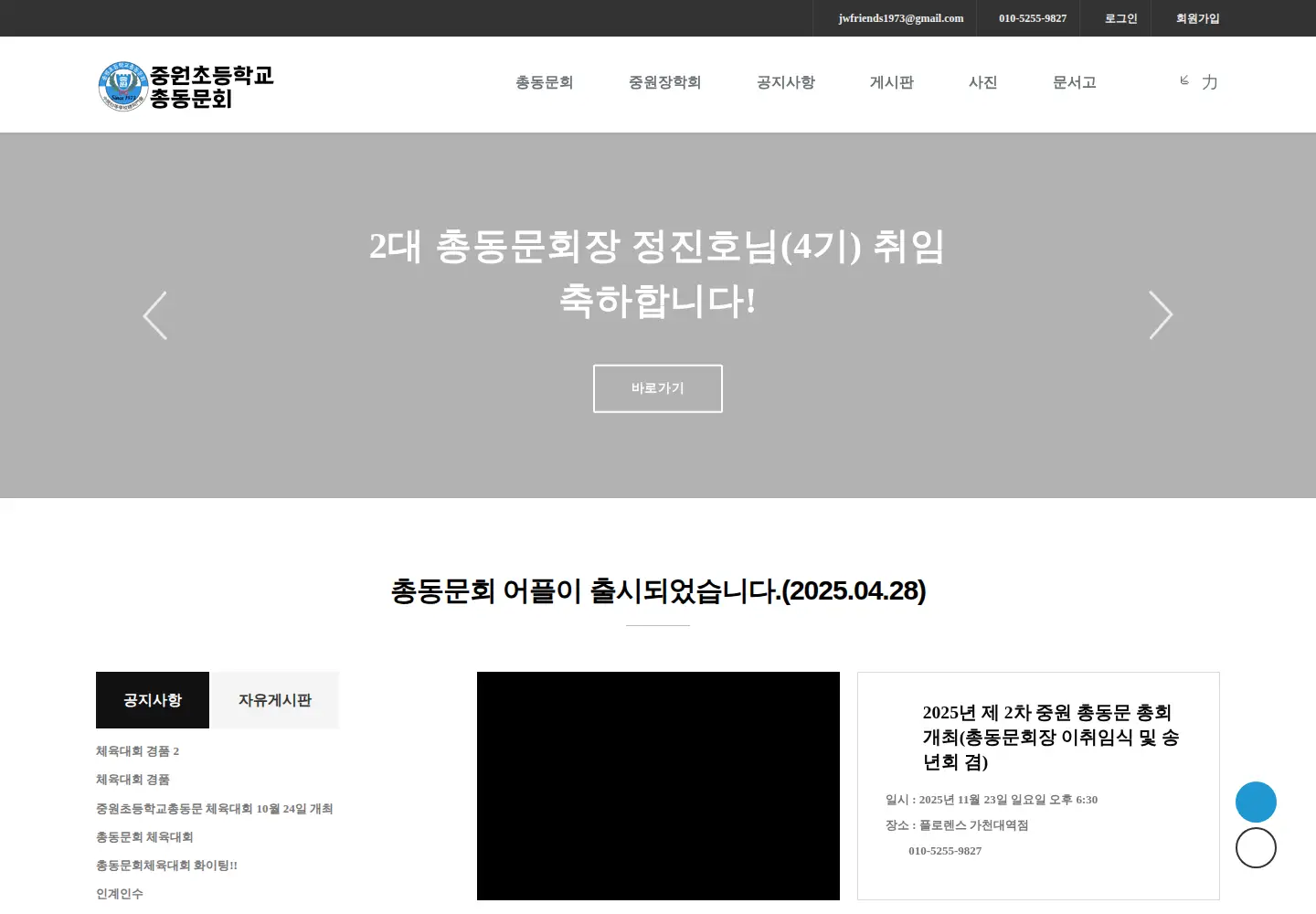Switch to the 자유게시판 tab
The height and width of the screenshot is (914, 1316).
pos(275,700)
